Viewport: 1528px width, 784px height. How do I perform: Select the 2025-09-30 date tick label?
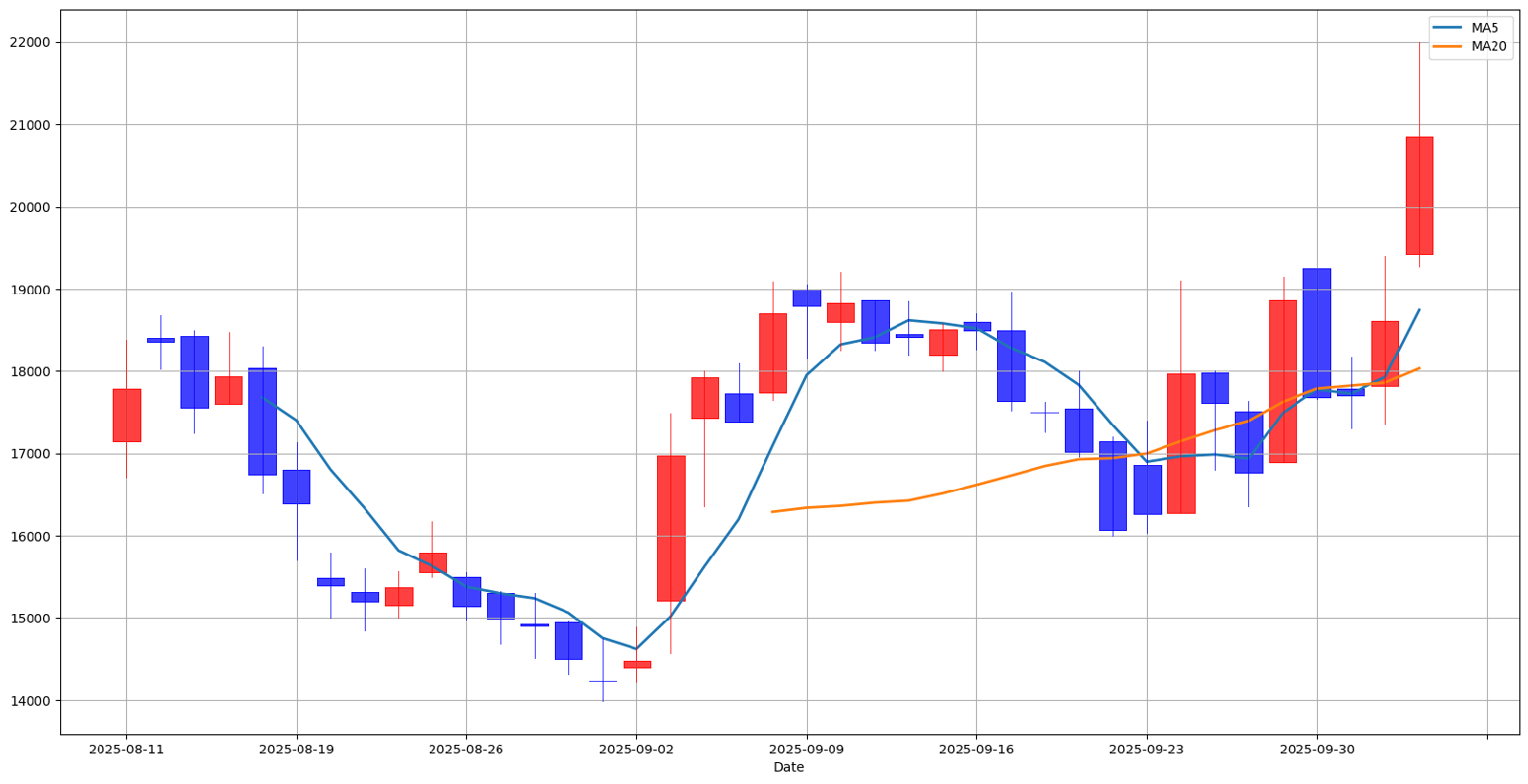(x=1316, y=750)
